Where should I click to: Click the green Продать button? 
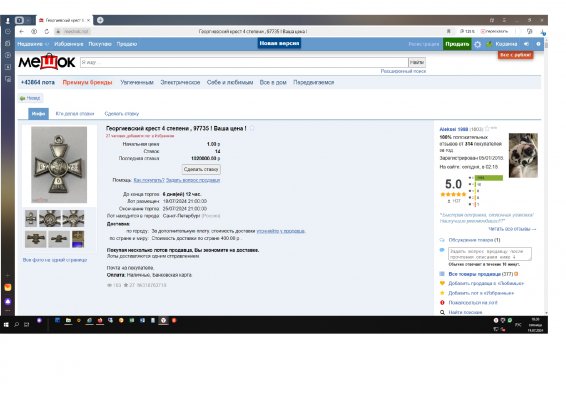457,44
